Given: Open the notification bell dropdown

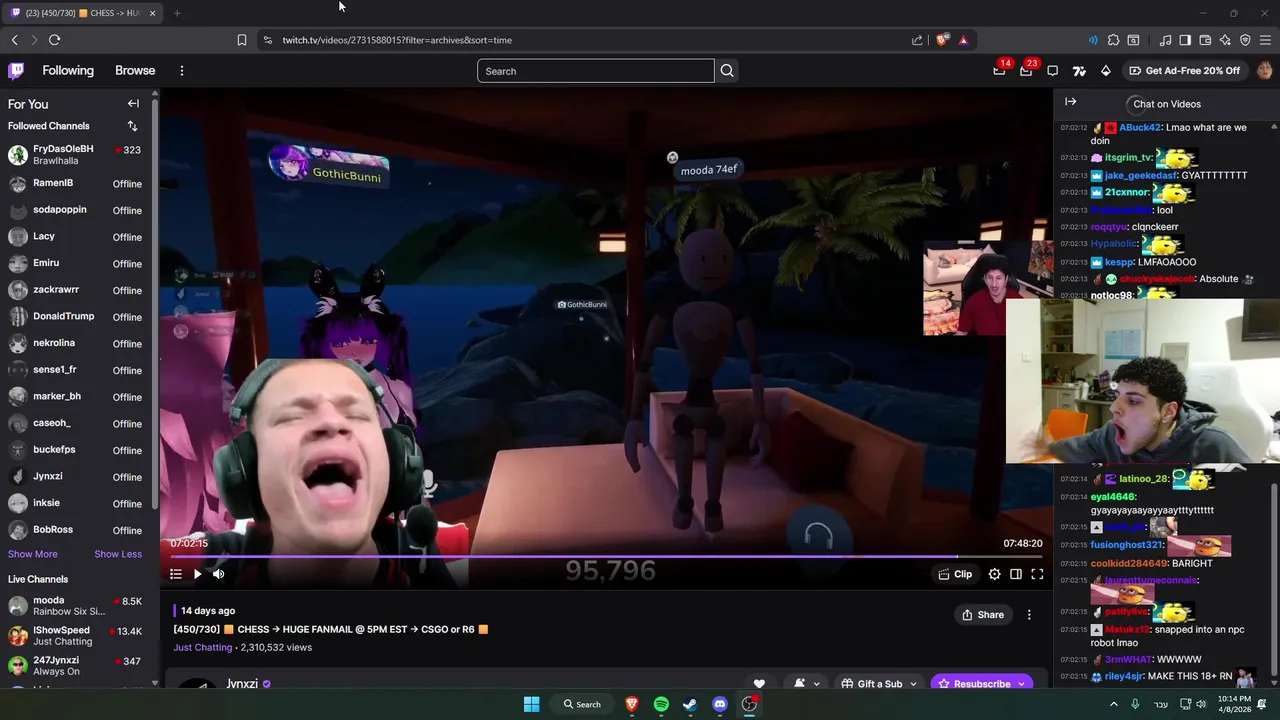Looking at the screenshot, I should coord(806,684).
